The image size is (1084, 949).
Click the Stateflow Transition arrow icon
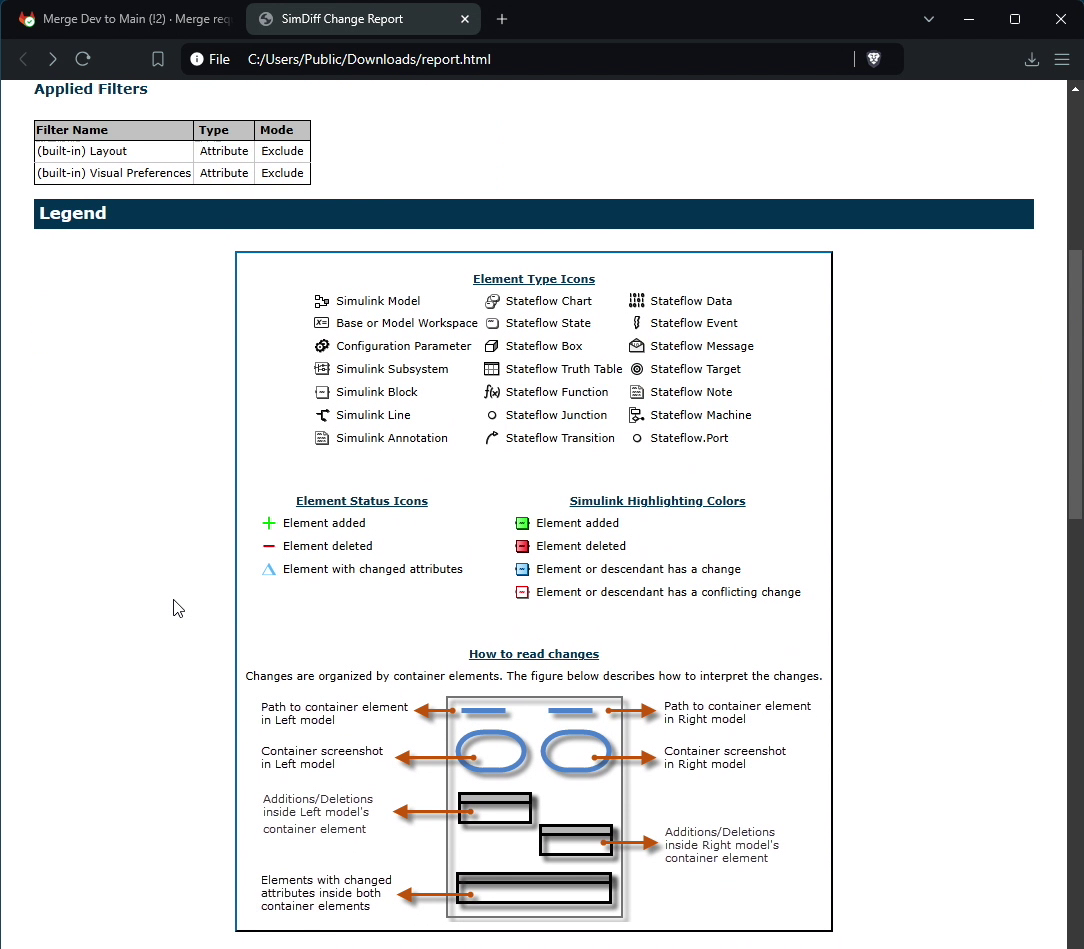click(x=492, y=438)
